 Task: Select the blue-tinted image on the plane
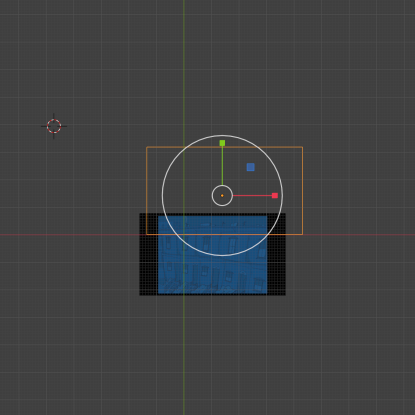click(212, 255)
